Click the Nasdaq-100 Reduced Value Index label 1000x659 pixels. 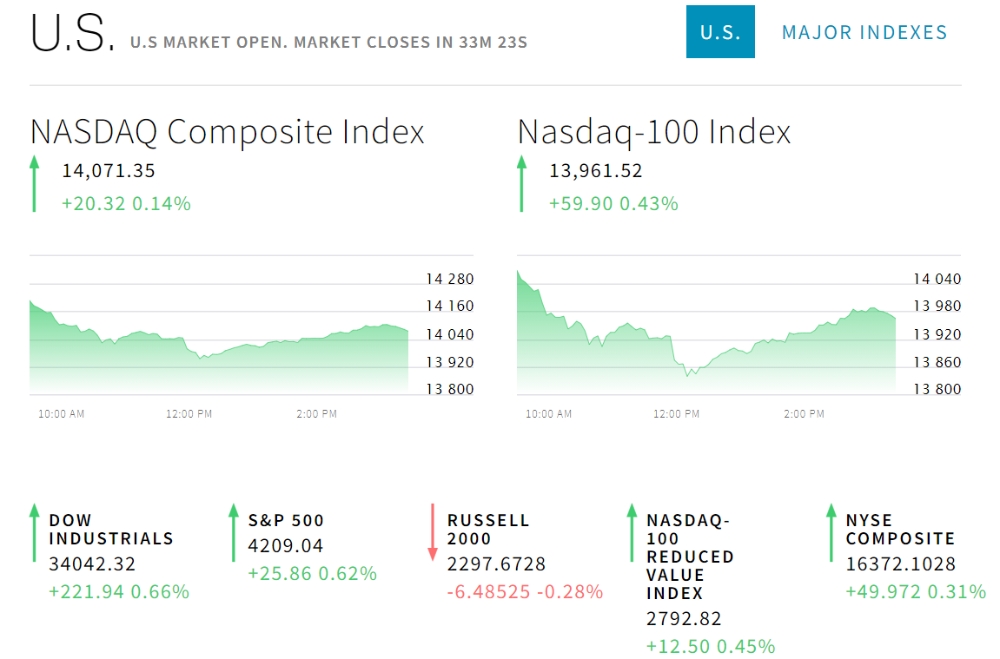(690, 556)
